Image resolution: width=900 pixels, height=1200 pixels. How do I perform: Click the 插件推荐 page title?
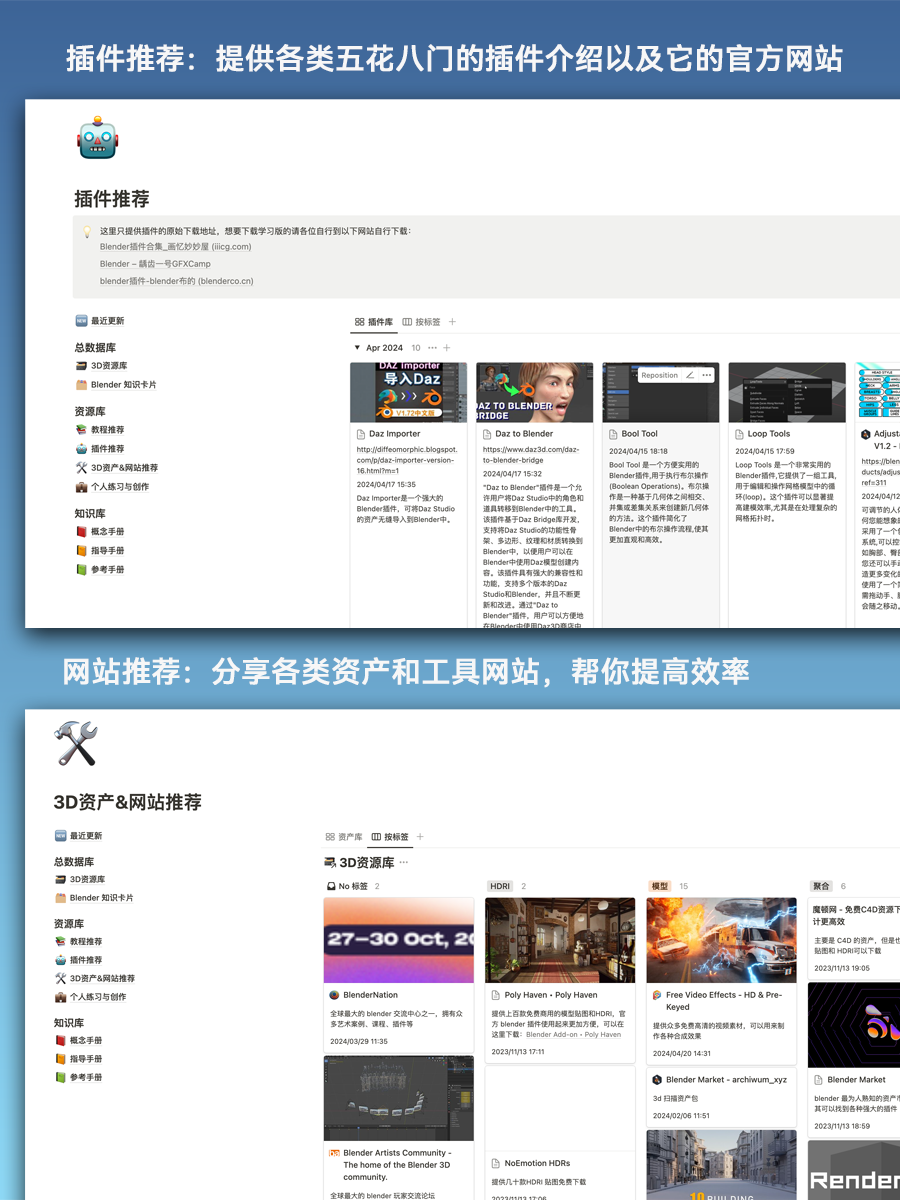pyautogui.click(x=112, y=199)
